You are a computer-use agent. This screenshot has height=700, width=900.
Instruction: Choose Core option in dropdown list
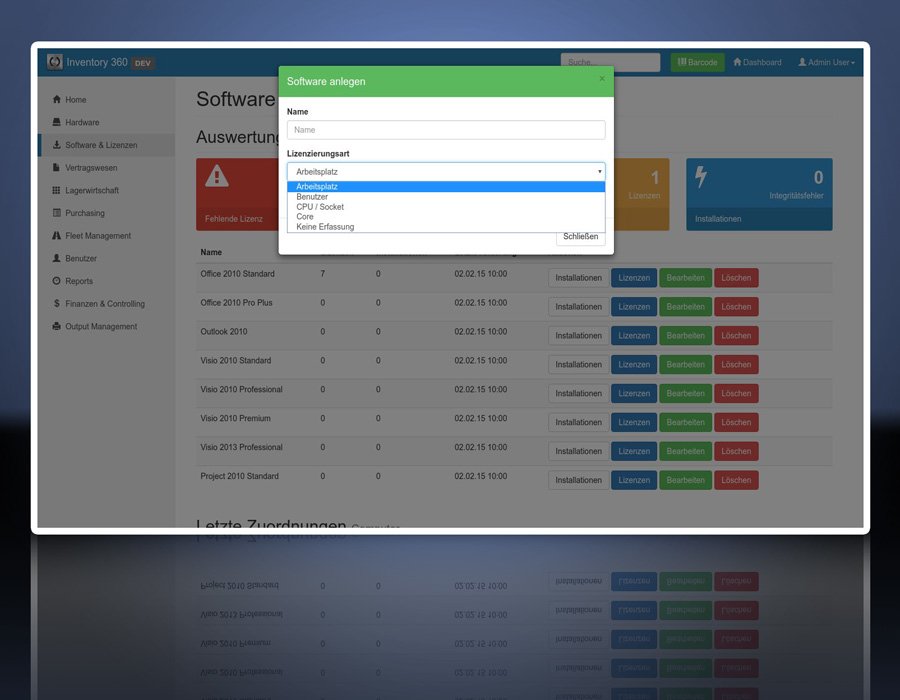[446, 217]
